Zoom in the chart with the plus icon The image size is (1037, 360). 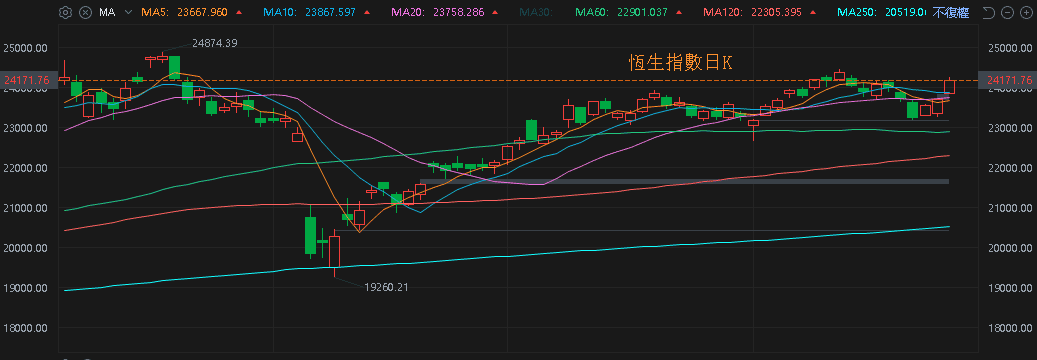pos(1025,13)
